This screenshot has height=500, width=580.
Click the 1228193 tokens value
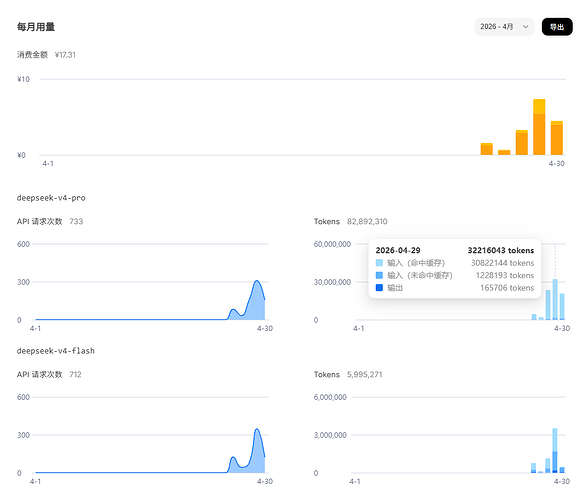coord(505,275)
